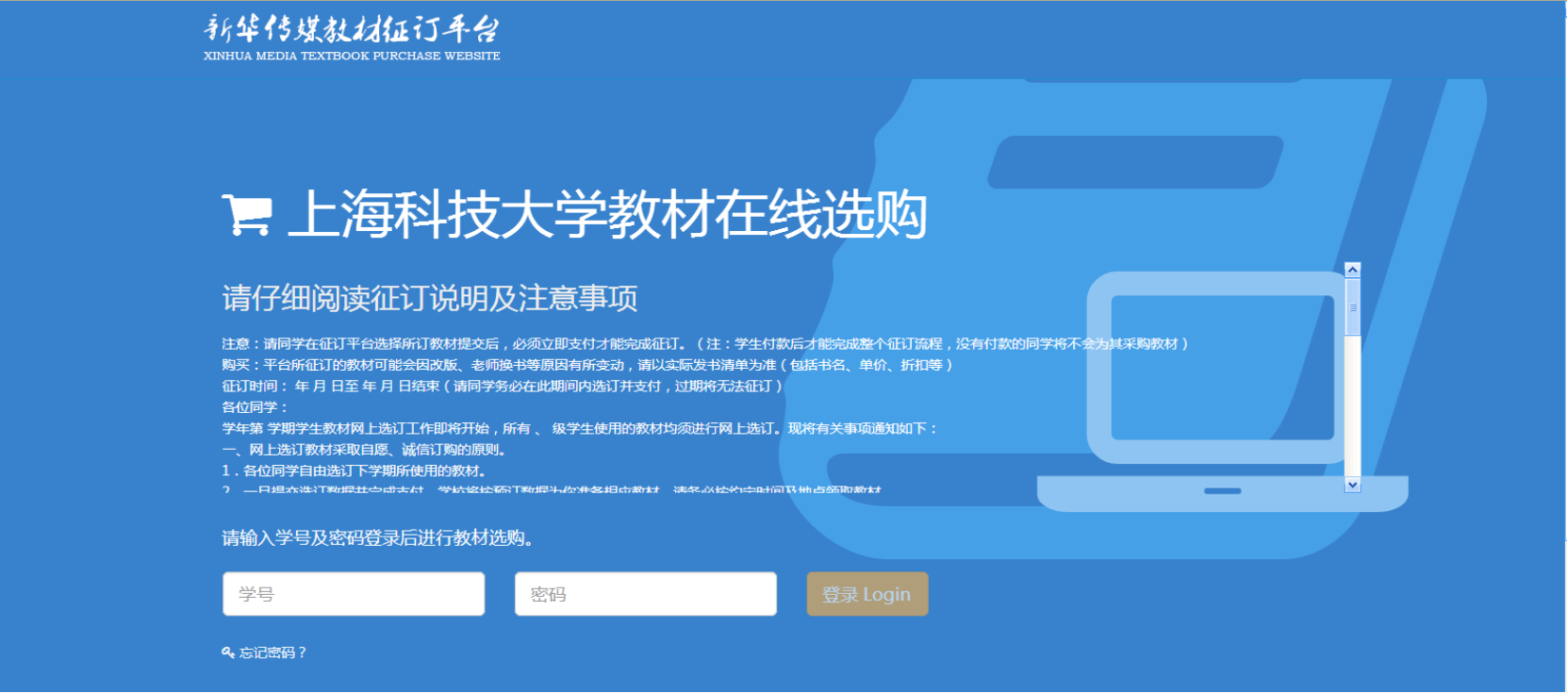The height and width of the screenshot is (693, 1568).
Task: Click the XINHUA MEDIA TEXTBOOK PURCHASE WEBSITE text
Action: point(352,56)
